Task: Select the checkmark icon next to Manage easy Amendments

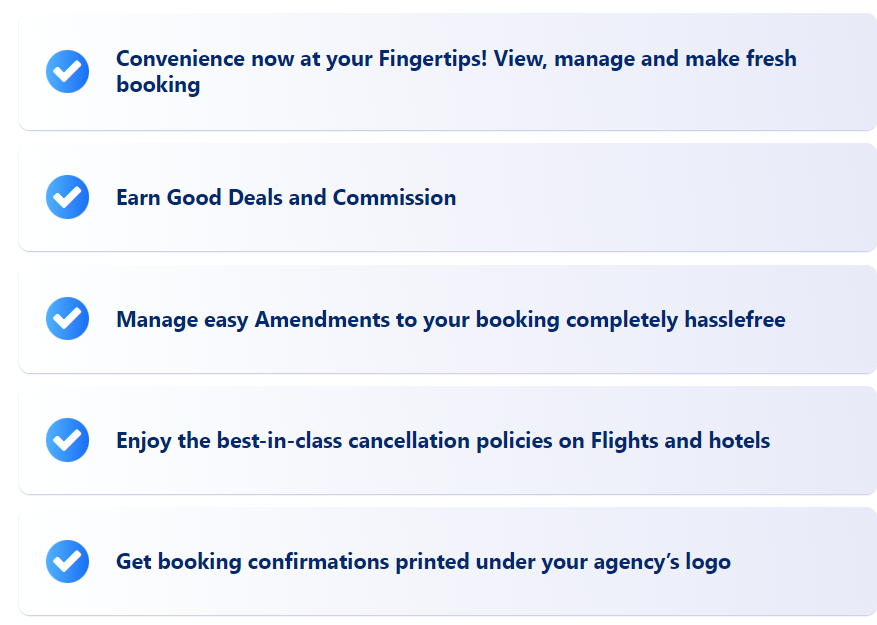Action: (67, 318)
